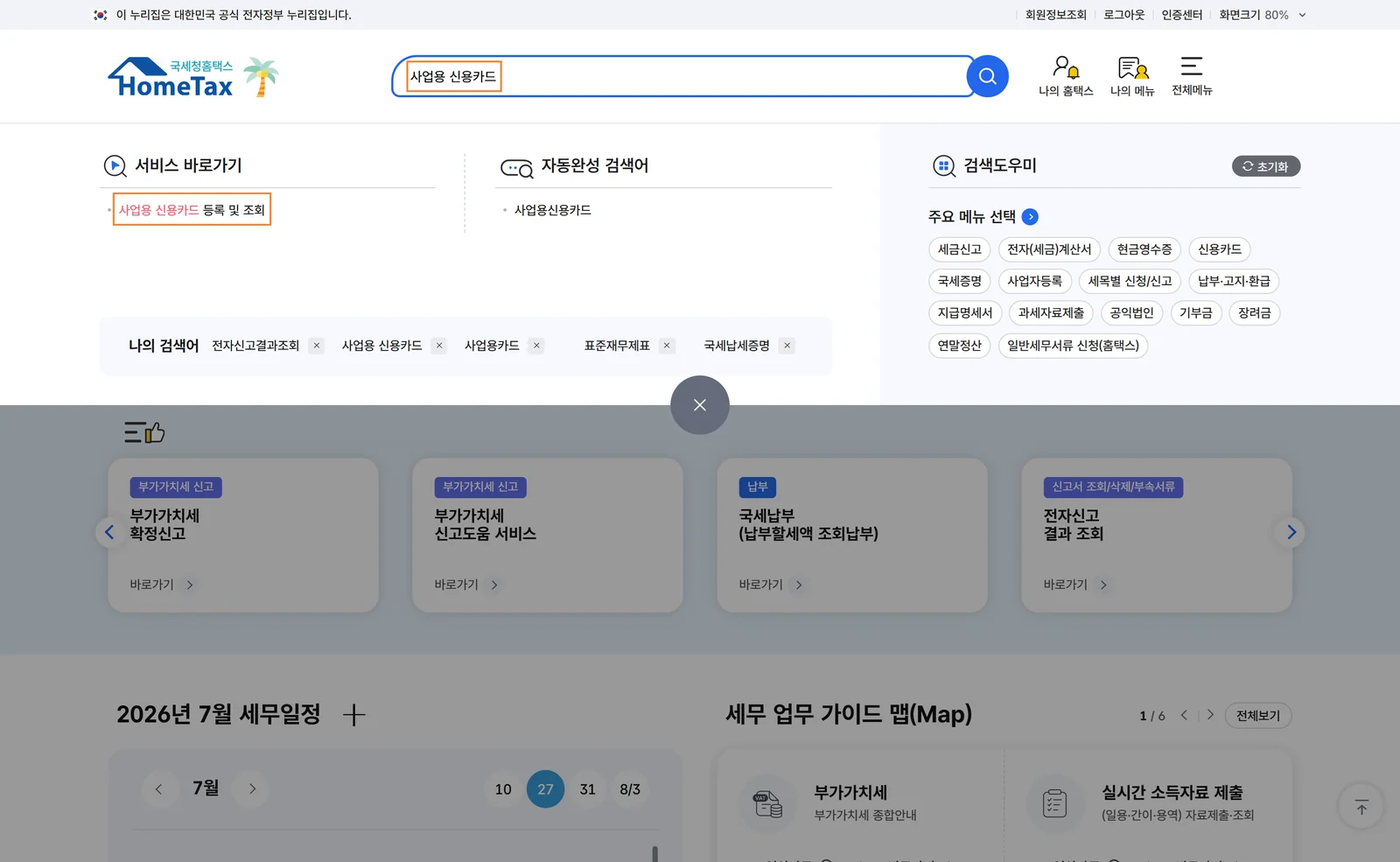
Task: Show next recommended service card
Action: click(1291, 532)
